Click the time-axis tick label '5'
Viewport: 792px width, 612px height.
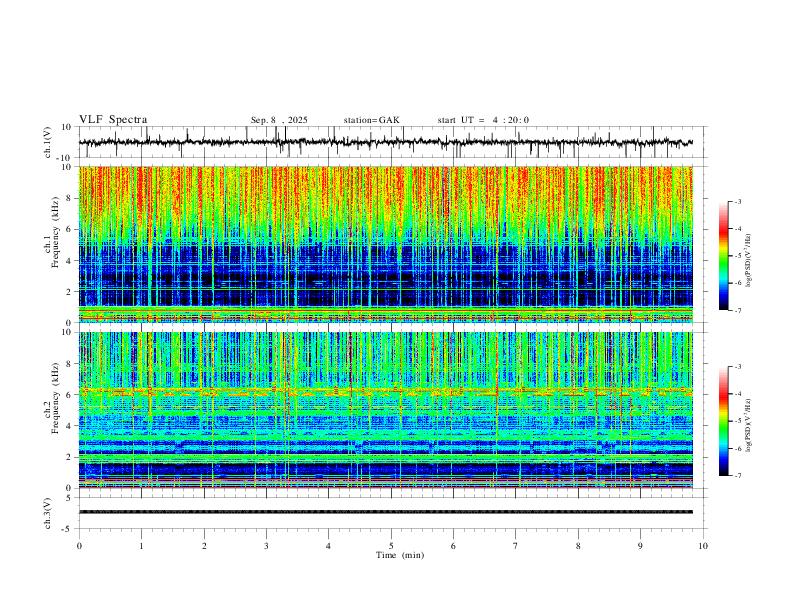click(391, 546)
